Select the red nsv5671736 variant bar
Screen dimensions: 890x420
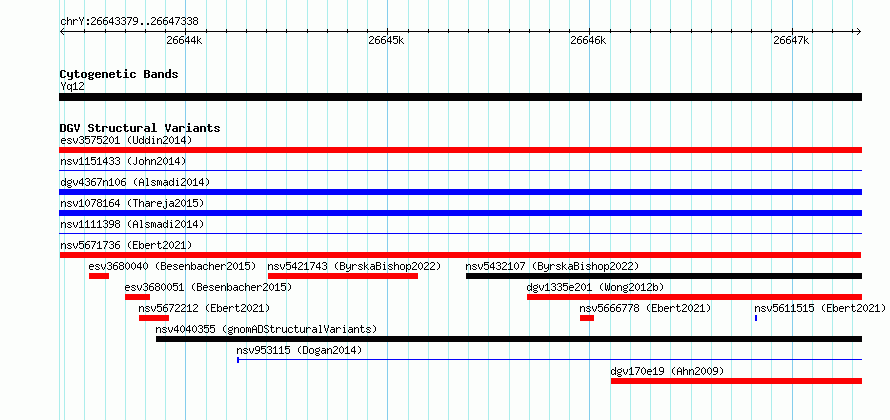[460, 255]
